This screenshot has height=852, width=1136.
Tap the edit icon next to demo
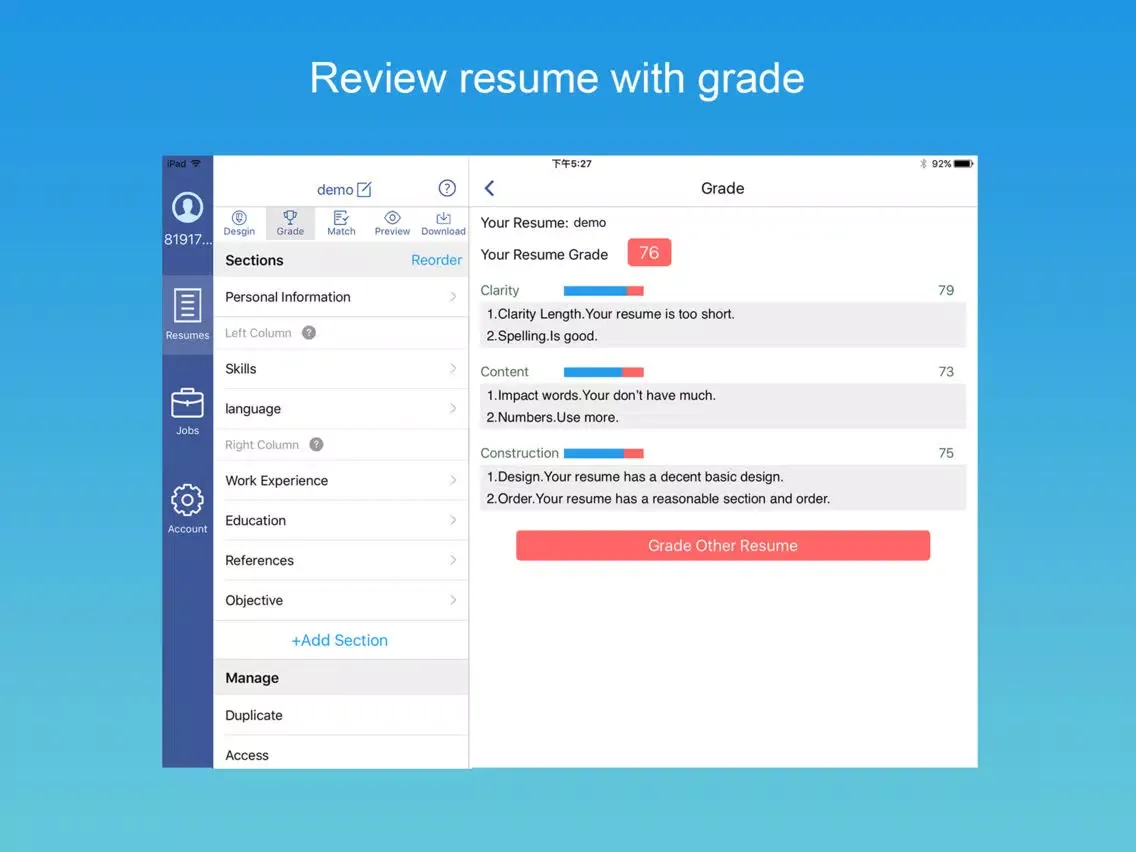(x=364, y=189)
